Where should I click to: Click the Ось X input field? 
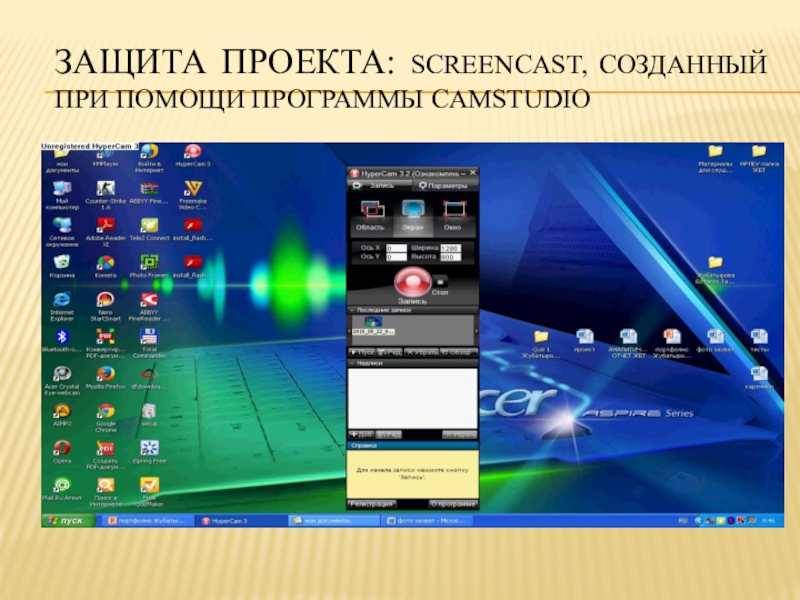coord(396,248)
